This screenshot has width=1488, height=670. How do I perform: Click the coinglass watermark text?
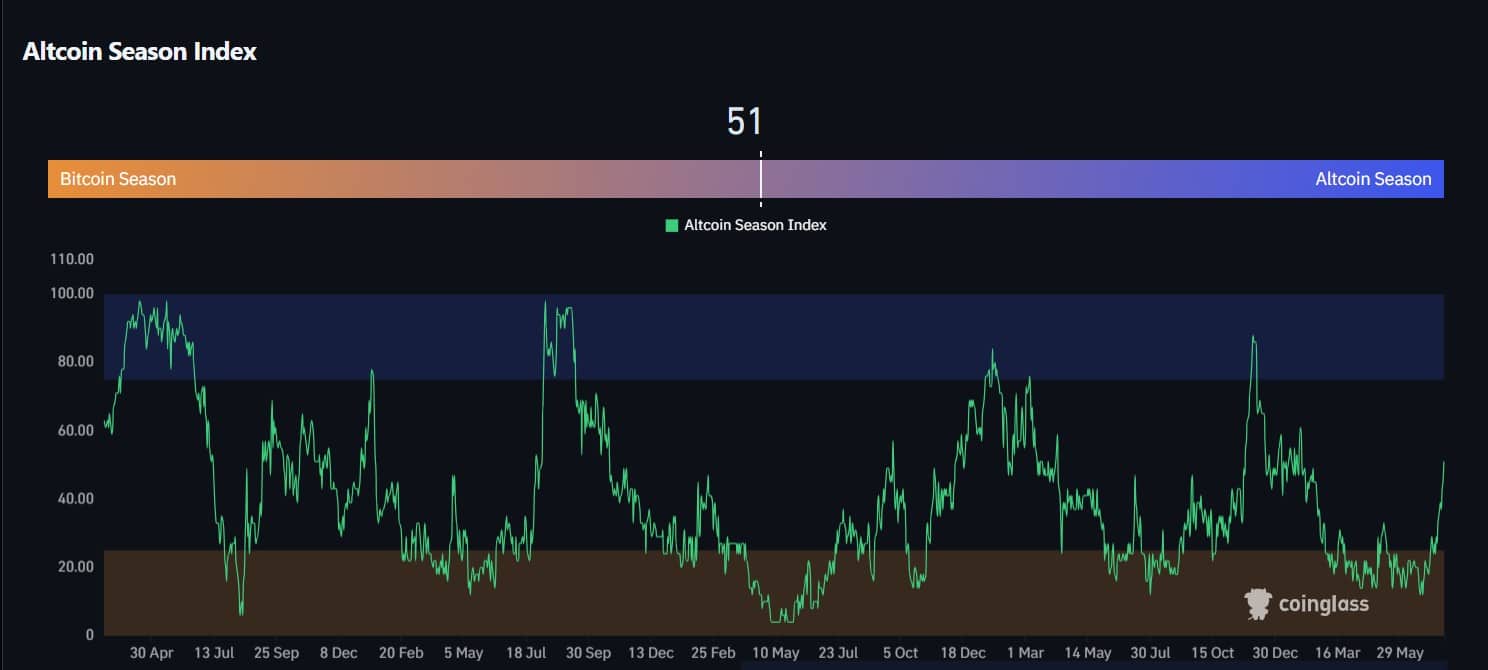click(1323, 604)
